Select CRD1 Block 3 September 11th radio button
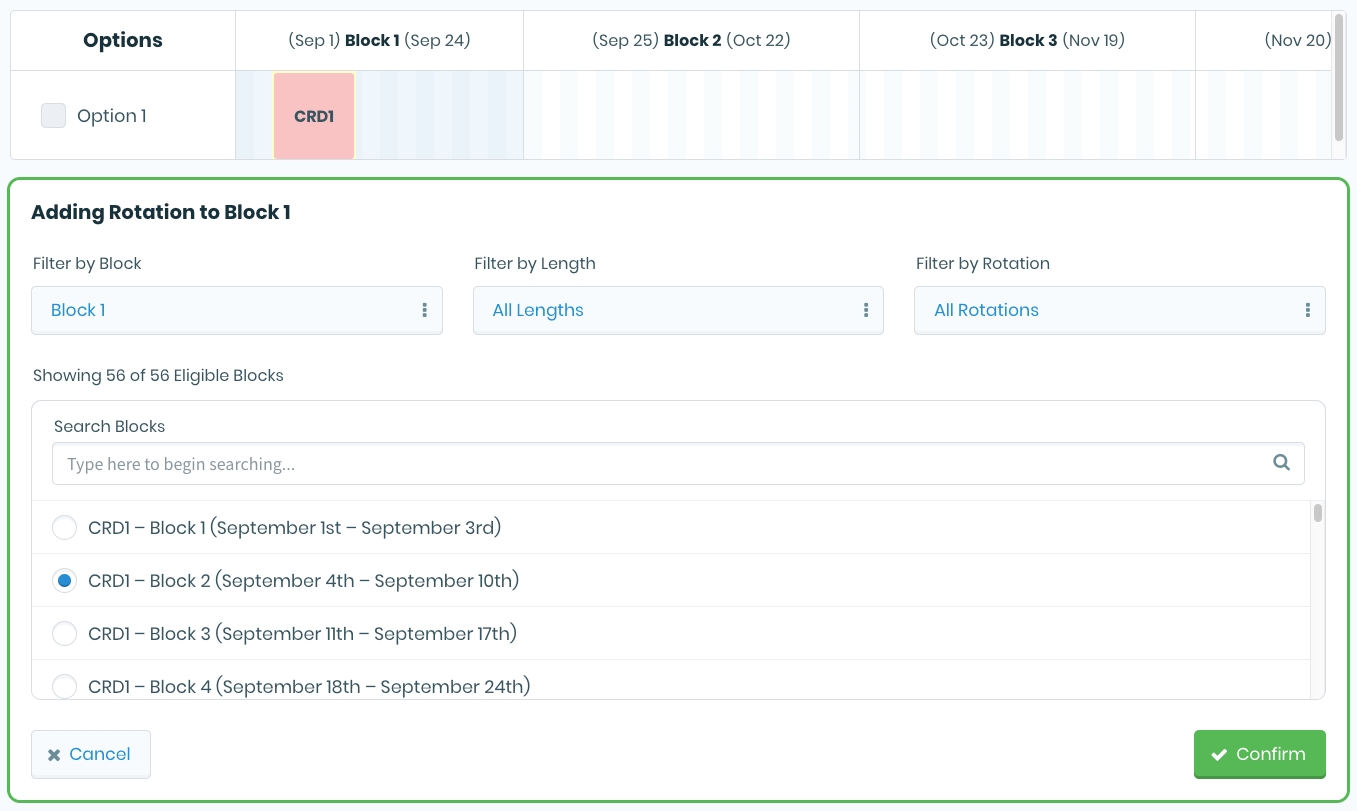The image size is (1357, 811). click(x=64, y=633)
